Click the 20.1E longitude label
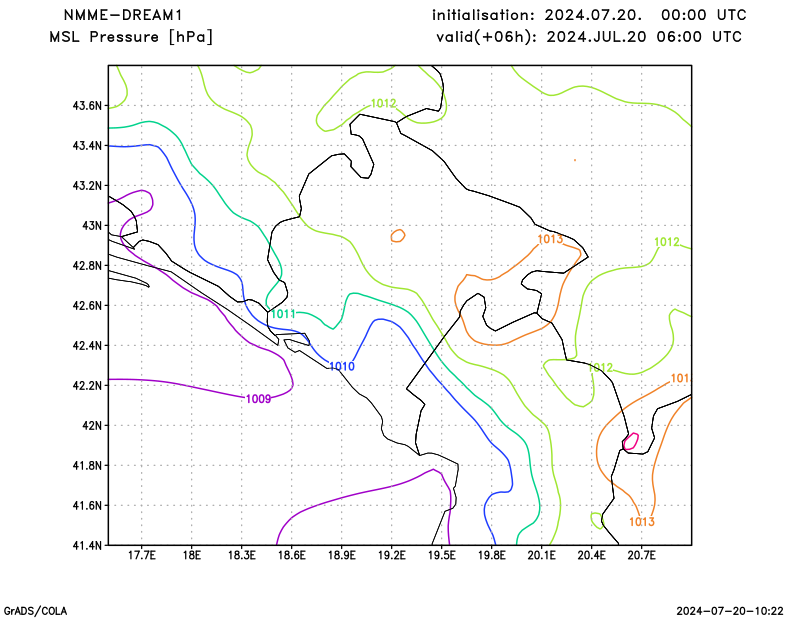 (x=541, y=555)
